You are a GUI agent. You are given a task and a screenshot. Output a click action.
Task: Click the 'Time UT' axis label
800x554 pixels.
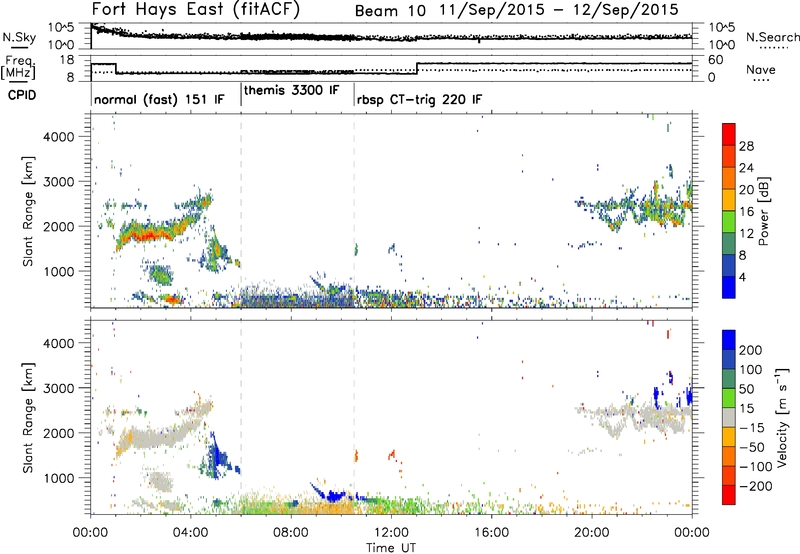click(x=391, y=548)
